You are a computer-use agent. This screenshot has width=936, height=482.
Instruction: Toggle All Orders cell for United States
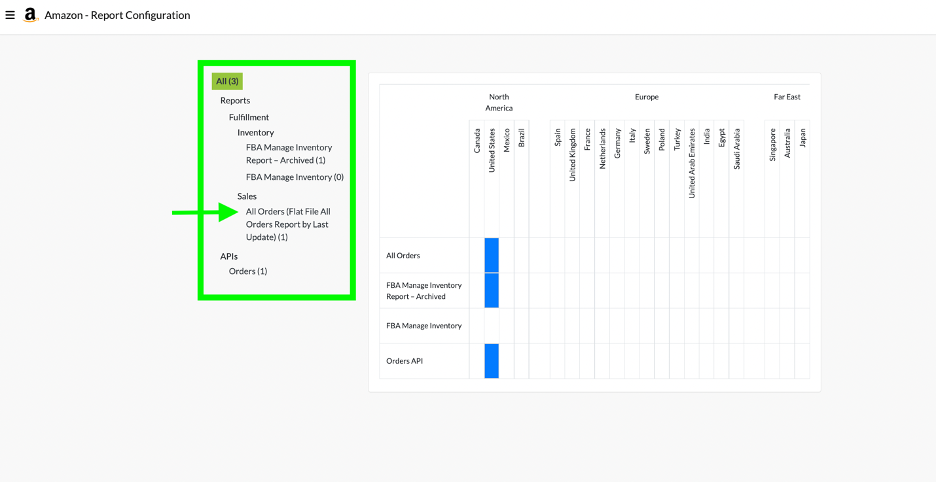pyautogui.click(x=492, y=255)
